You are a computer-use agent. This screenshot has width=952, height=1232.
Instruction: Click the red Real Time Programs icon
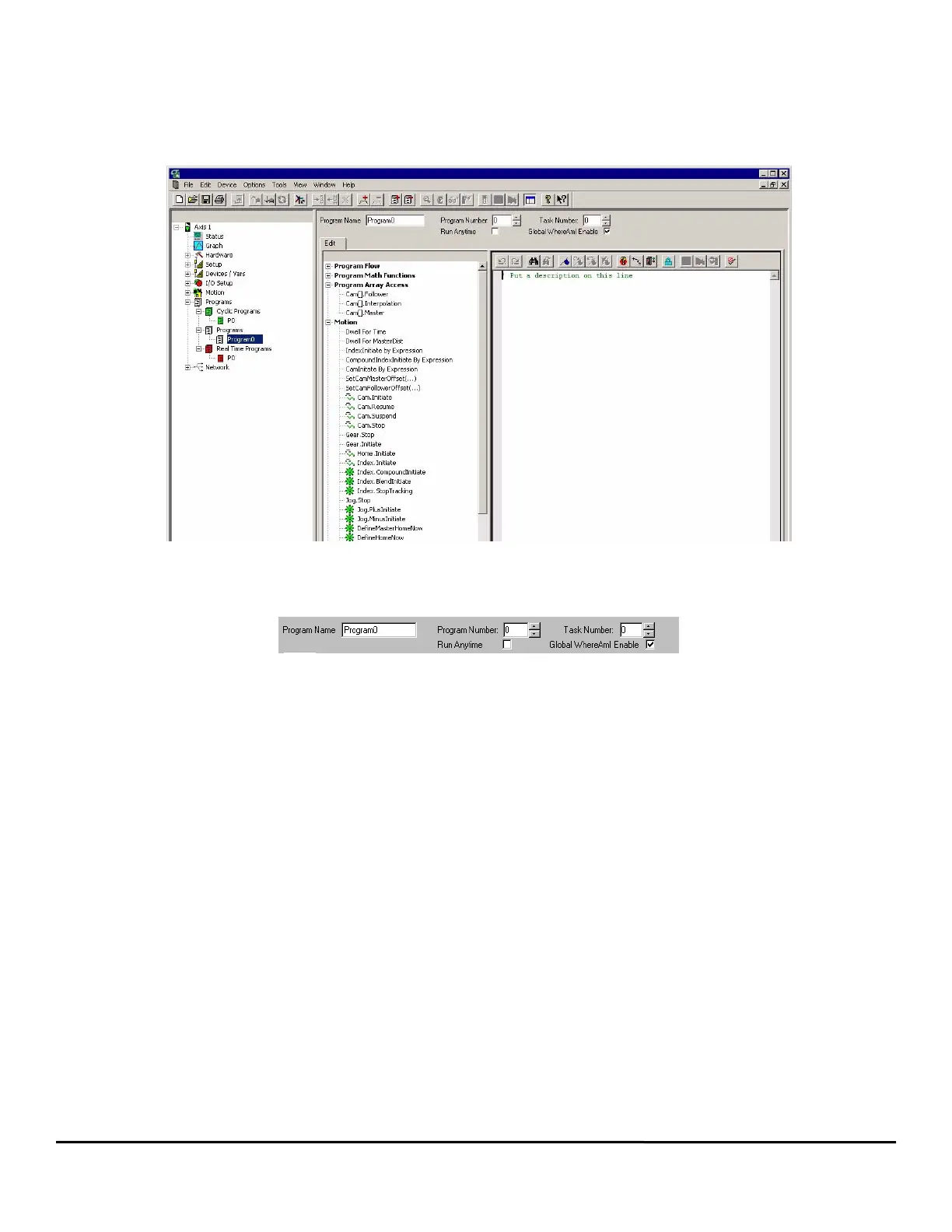click(209, 348)
